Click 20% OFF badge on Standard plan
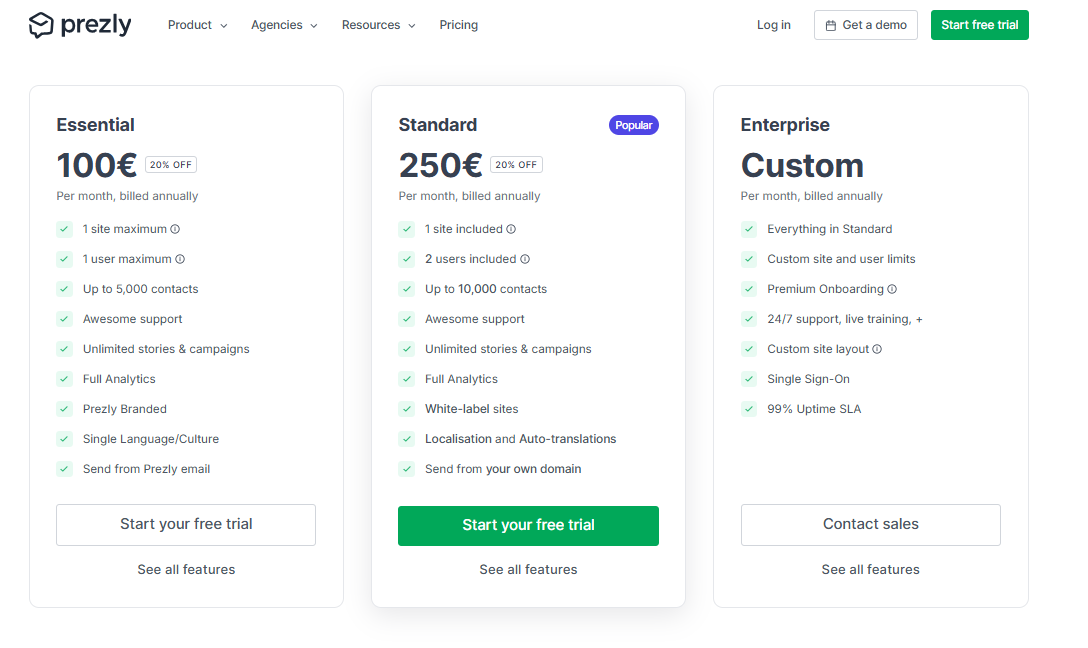This screenshot has height=648, width=1088. tap(516, 164)
